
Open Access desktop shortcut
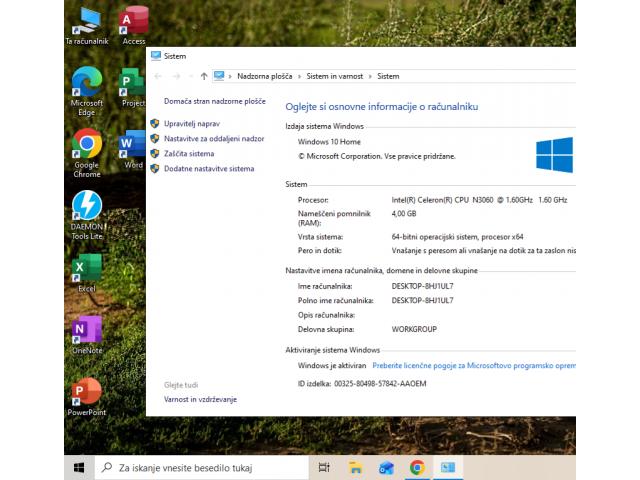click(x=134, y=22)
